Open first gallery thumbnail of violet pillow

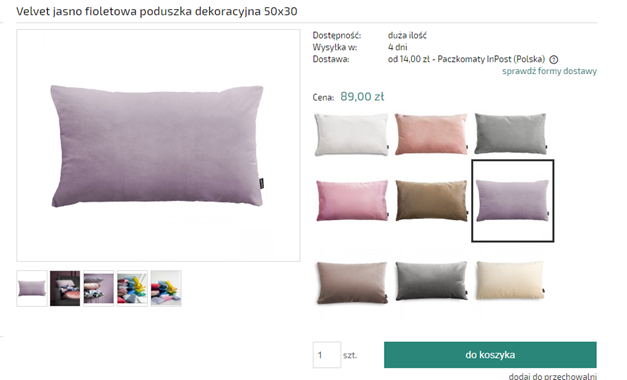point(32,288)
